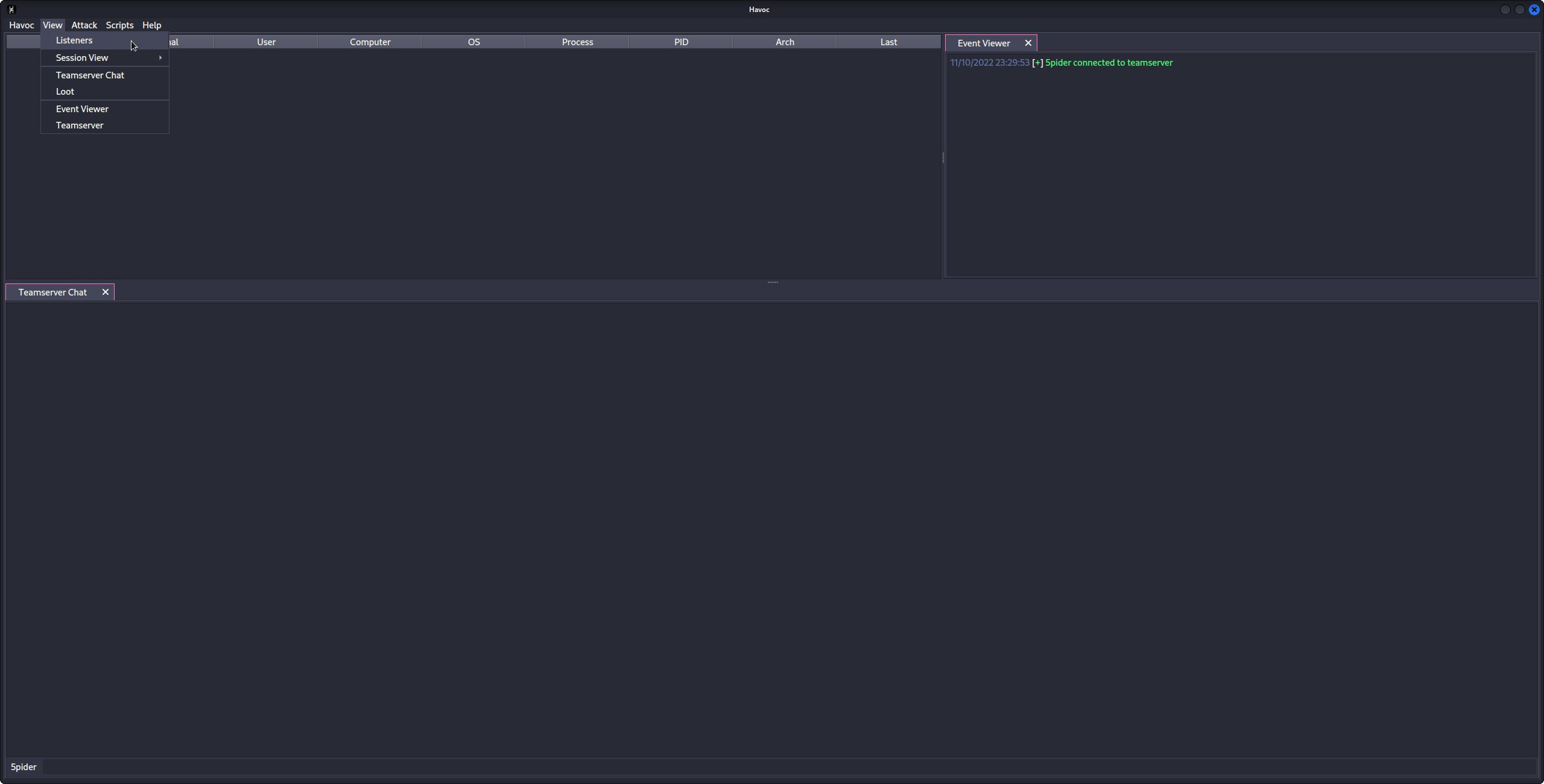This screenshot has height=784, width=1544.
Task: Click the Last column header
Action: tap(888, 42)
